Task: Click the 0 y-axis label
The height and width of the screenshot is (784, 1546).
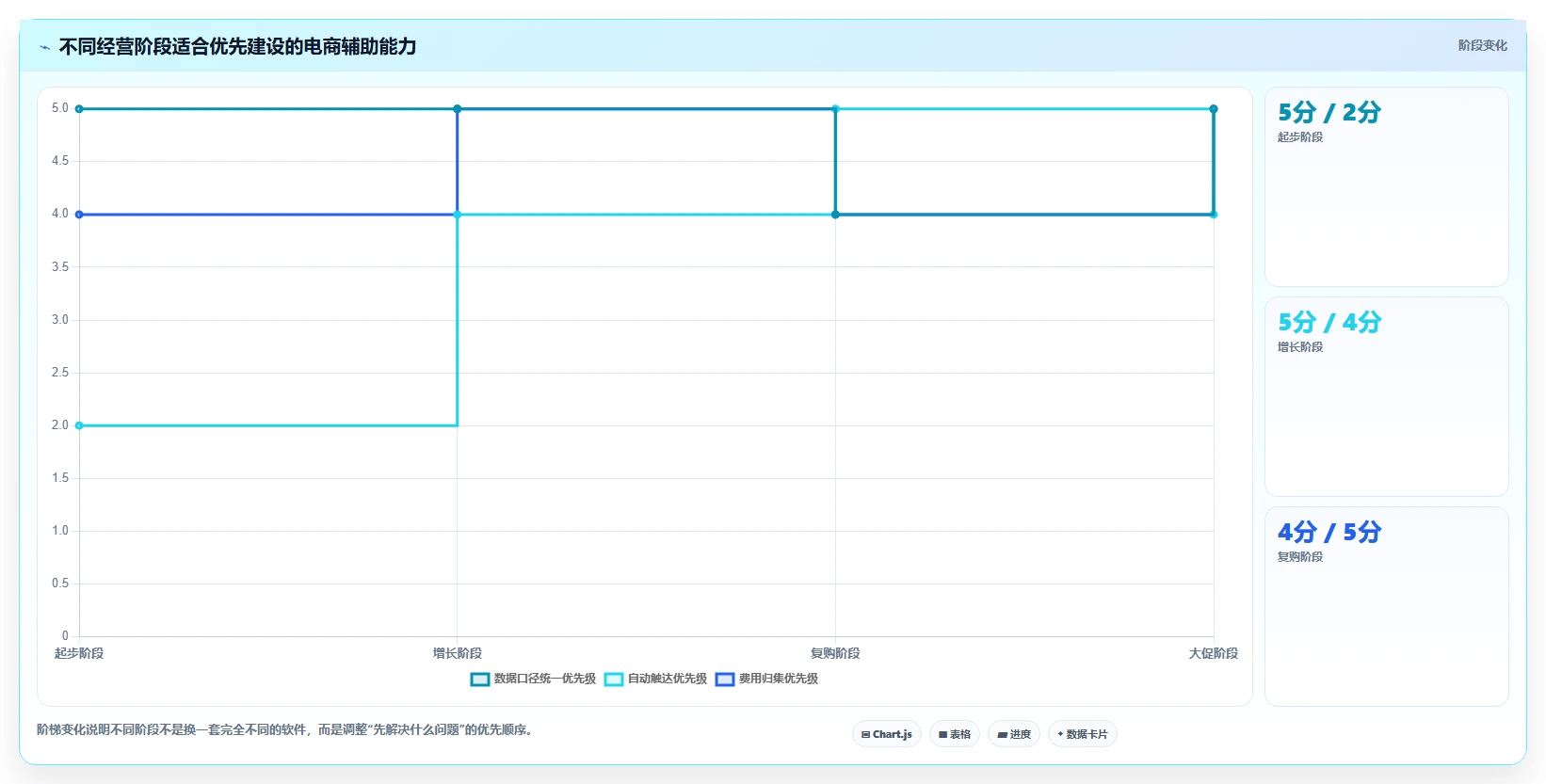Action: coord(65,636)
